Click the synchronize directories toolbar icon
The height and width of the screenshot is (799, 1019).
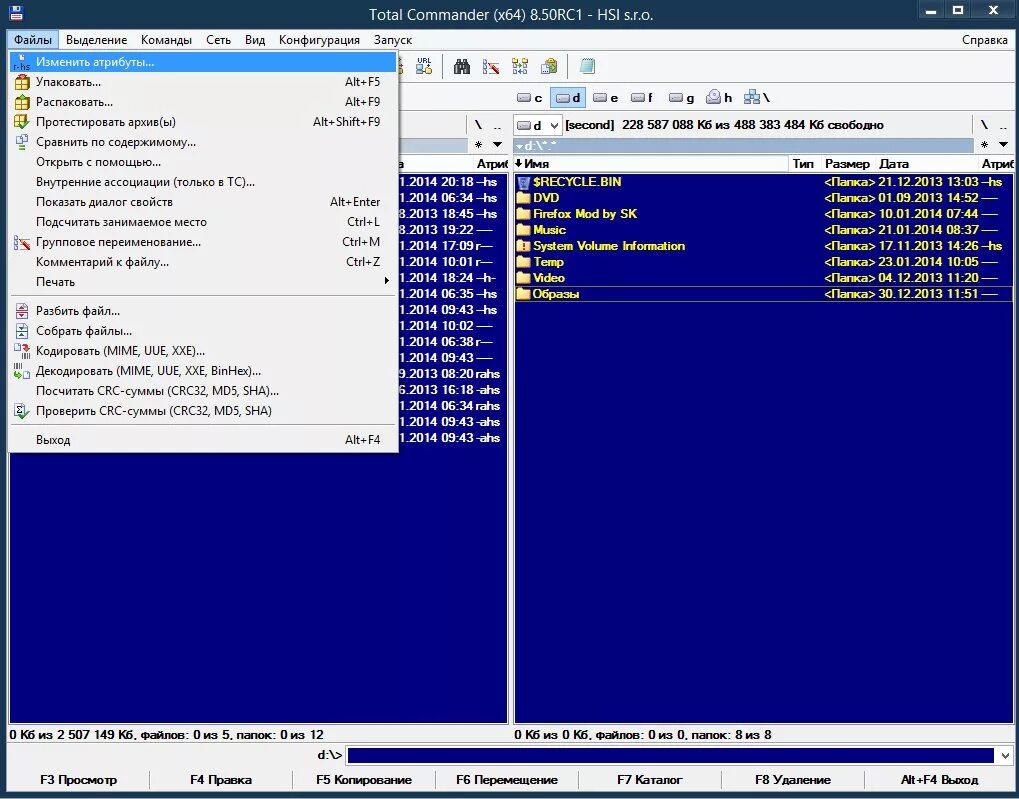(x=520, y=66)
